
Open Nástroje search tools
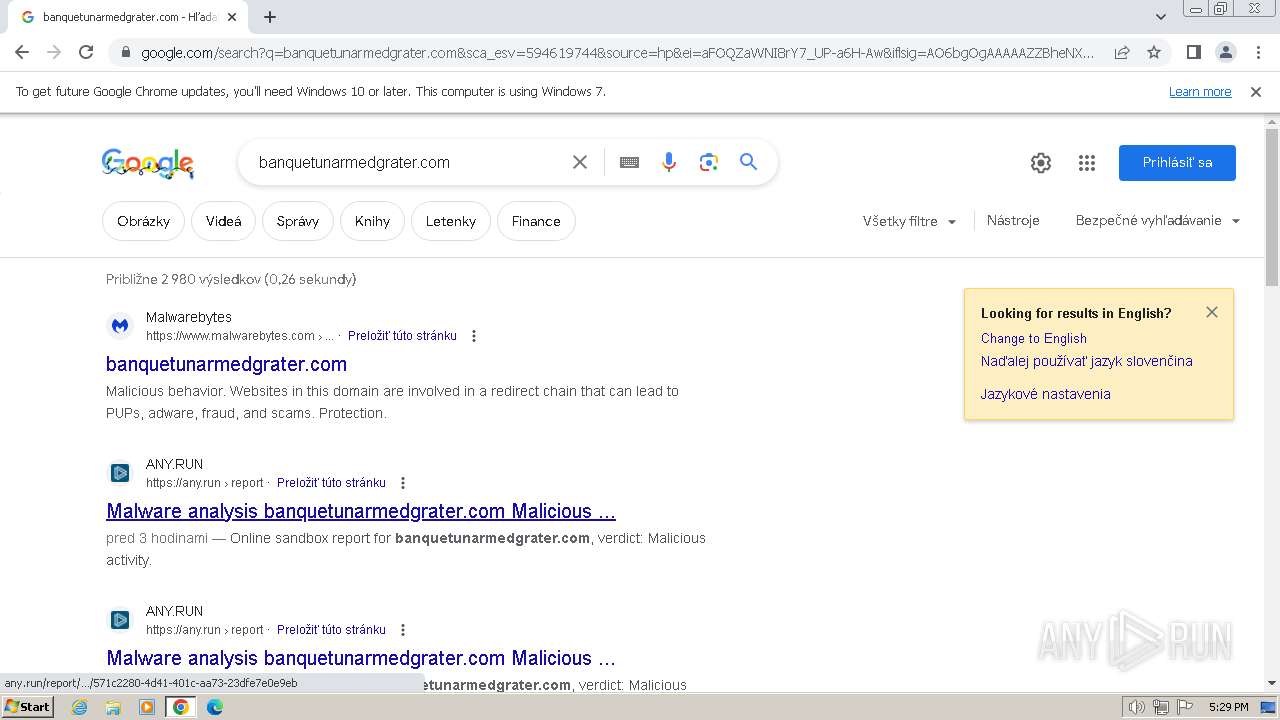click(1013, 221)
